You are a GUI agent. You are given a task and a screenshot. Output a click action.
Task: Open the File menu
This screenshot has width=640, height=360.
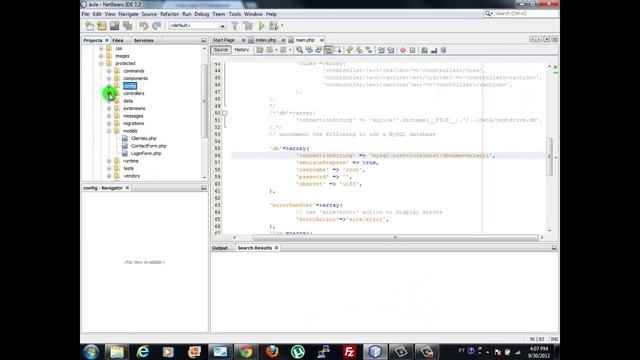click(85, 14)
